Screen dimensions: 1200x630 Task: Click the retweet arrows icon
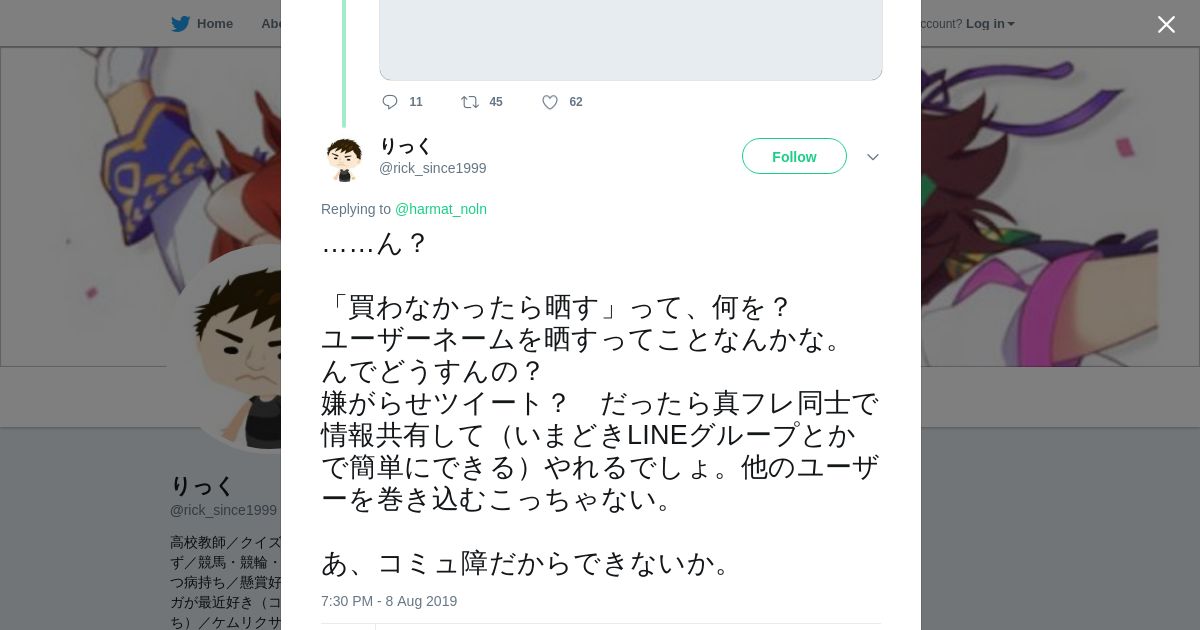(x=470, y=102)
